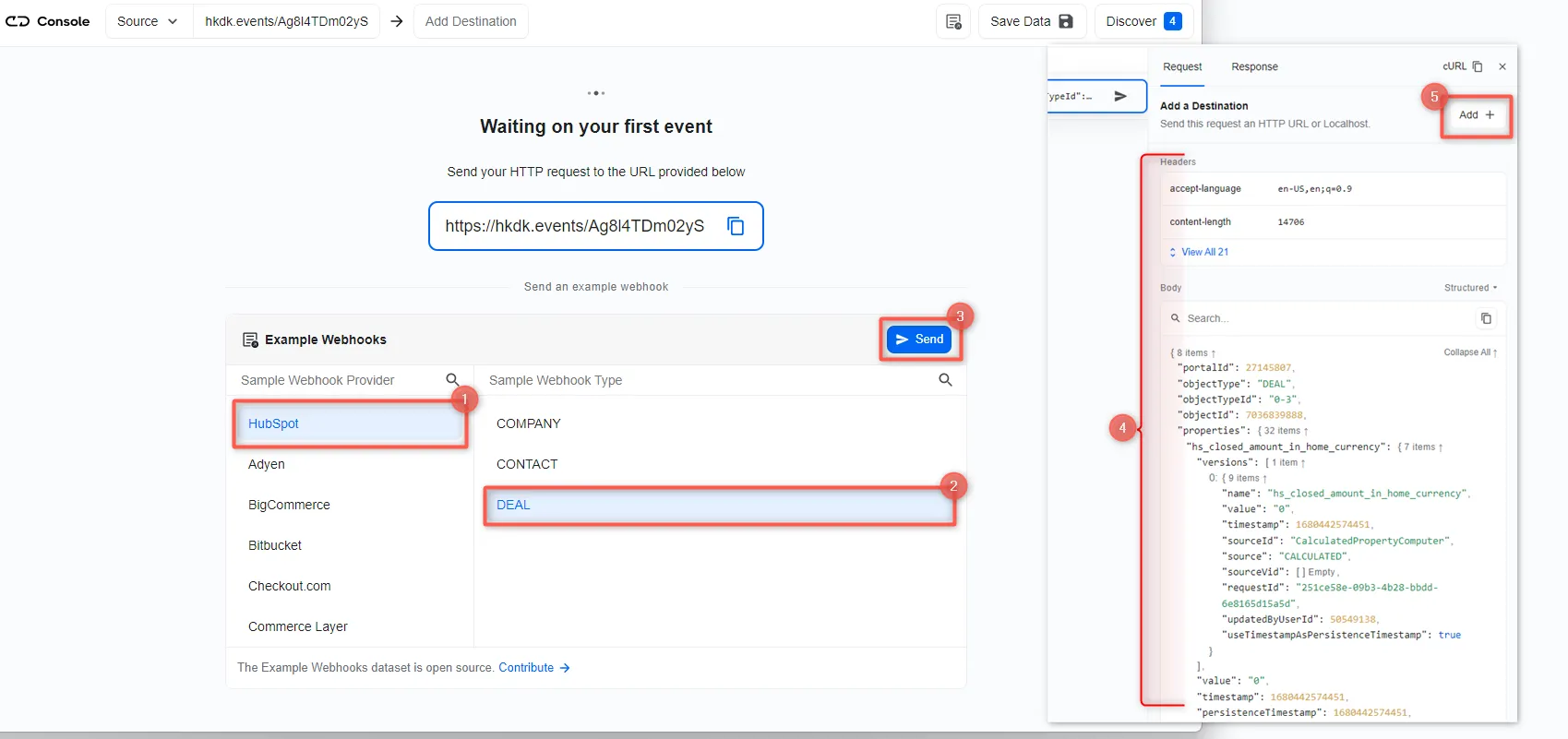The height and width of the screenshot is (739, 1568).
Task: Select the Commerce Layer provider
Action: [350, 626]
